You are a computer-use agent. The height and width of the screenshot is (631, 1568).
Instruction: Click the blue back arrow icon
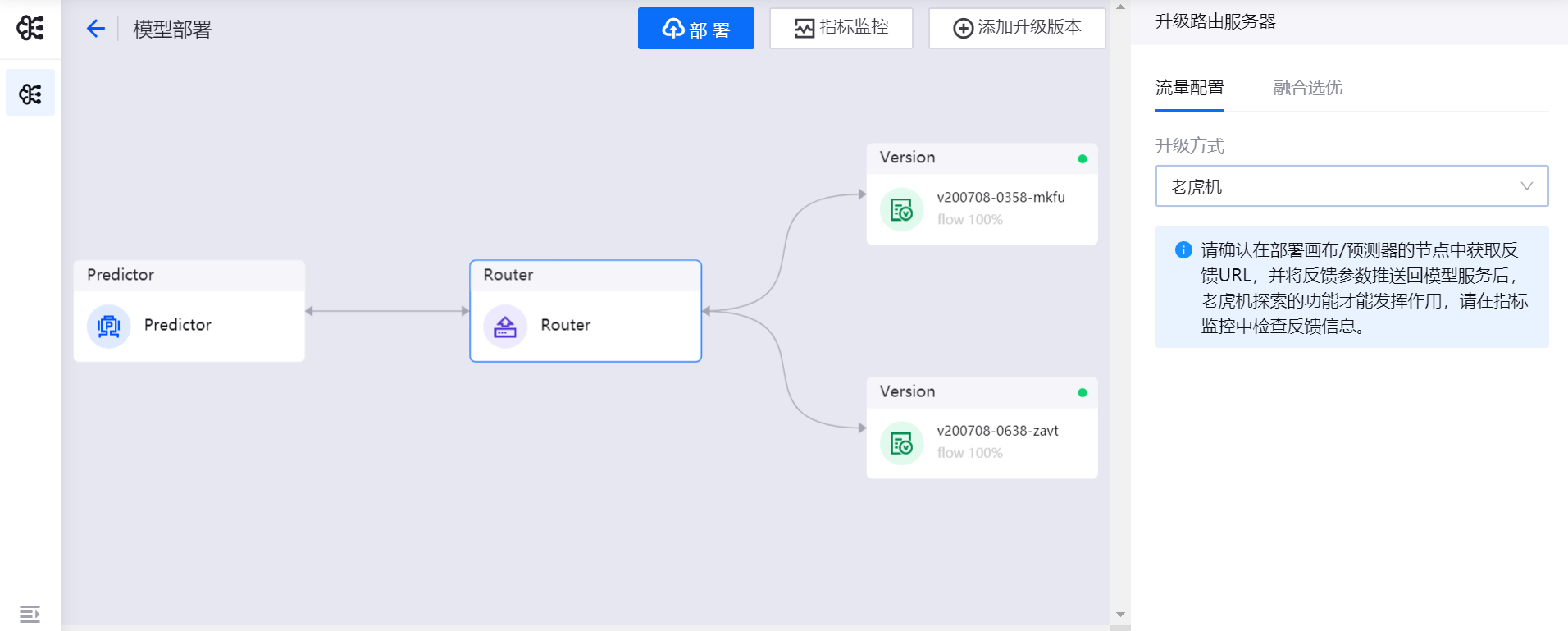(96, 29)
